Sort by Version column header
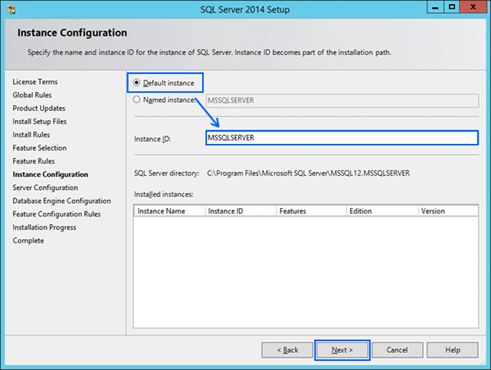 (x=448, y=211)
